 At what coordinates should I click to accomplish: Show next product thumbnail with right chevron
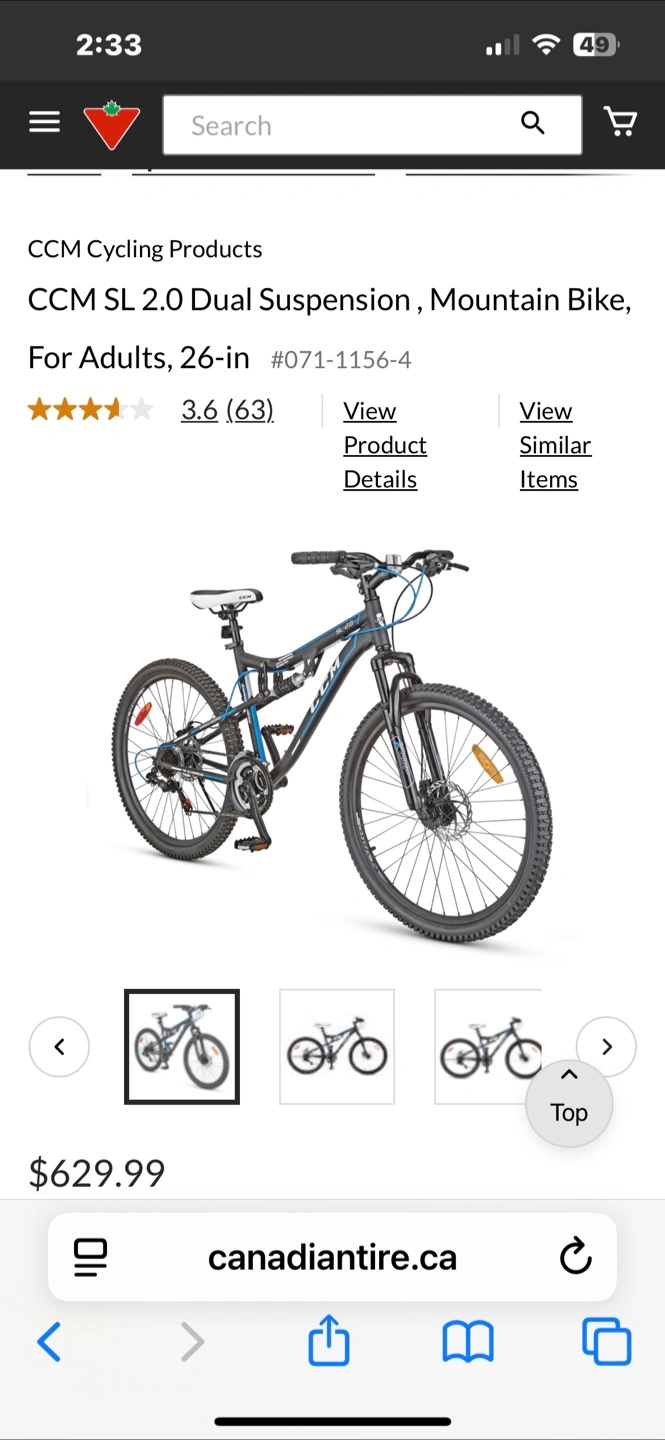[606, 1047]
